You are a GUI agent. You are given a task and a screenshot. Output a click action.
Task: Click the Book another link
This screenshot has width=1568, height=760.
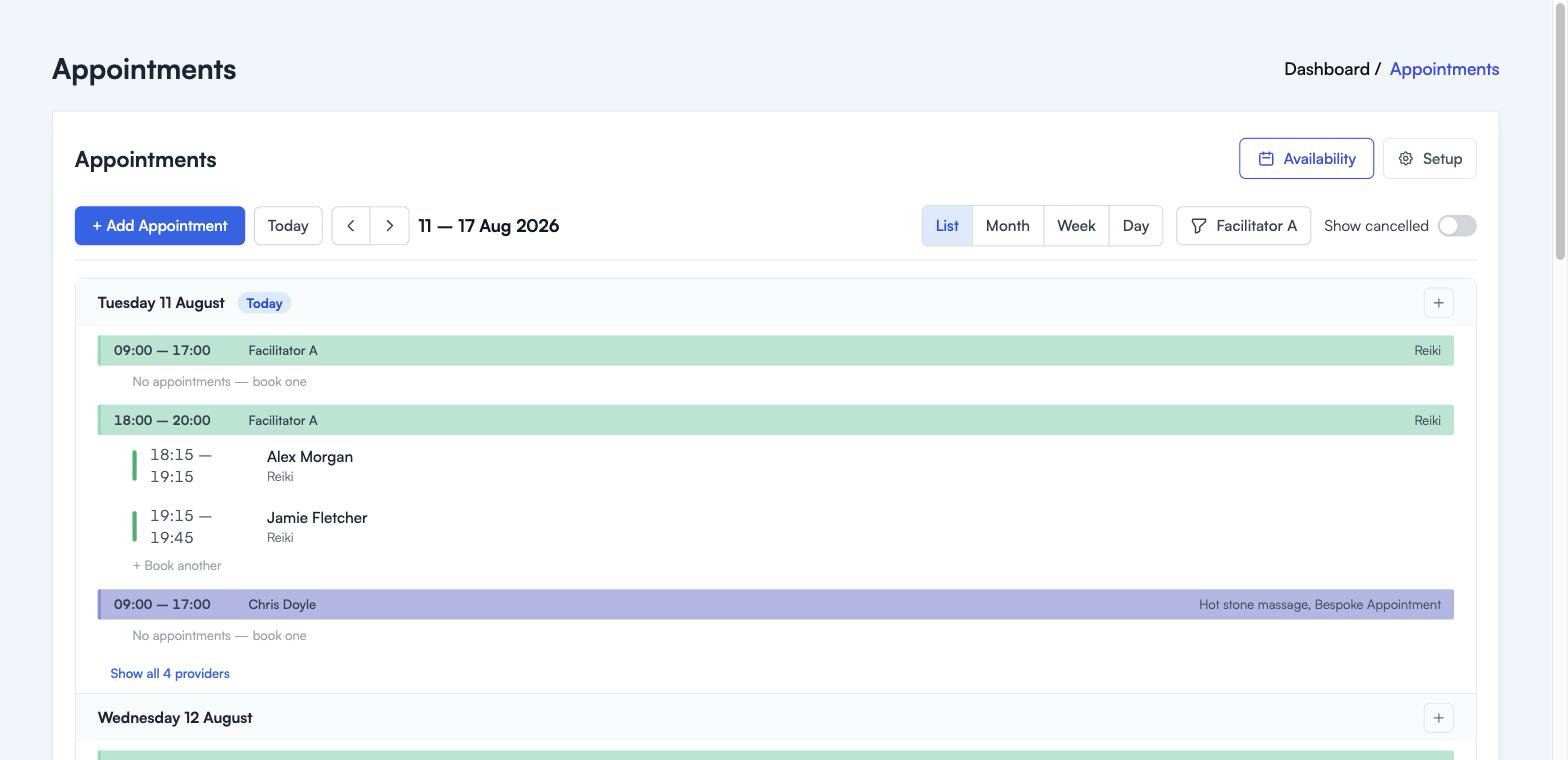click(177, 566)
